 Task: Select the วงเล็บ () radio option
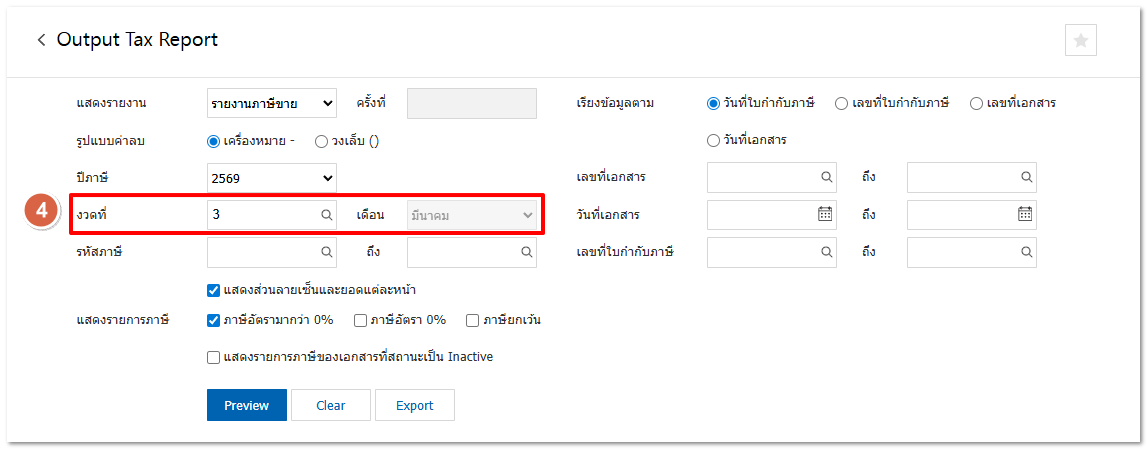[322, 141]
